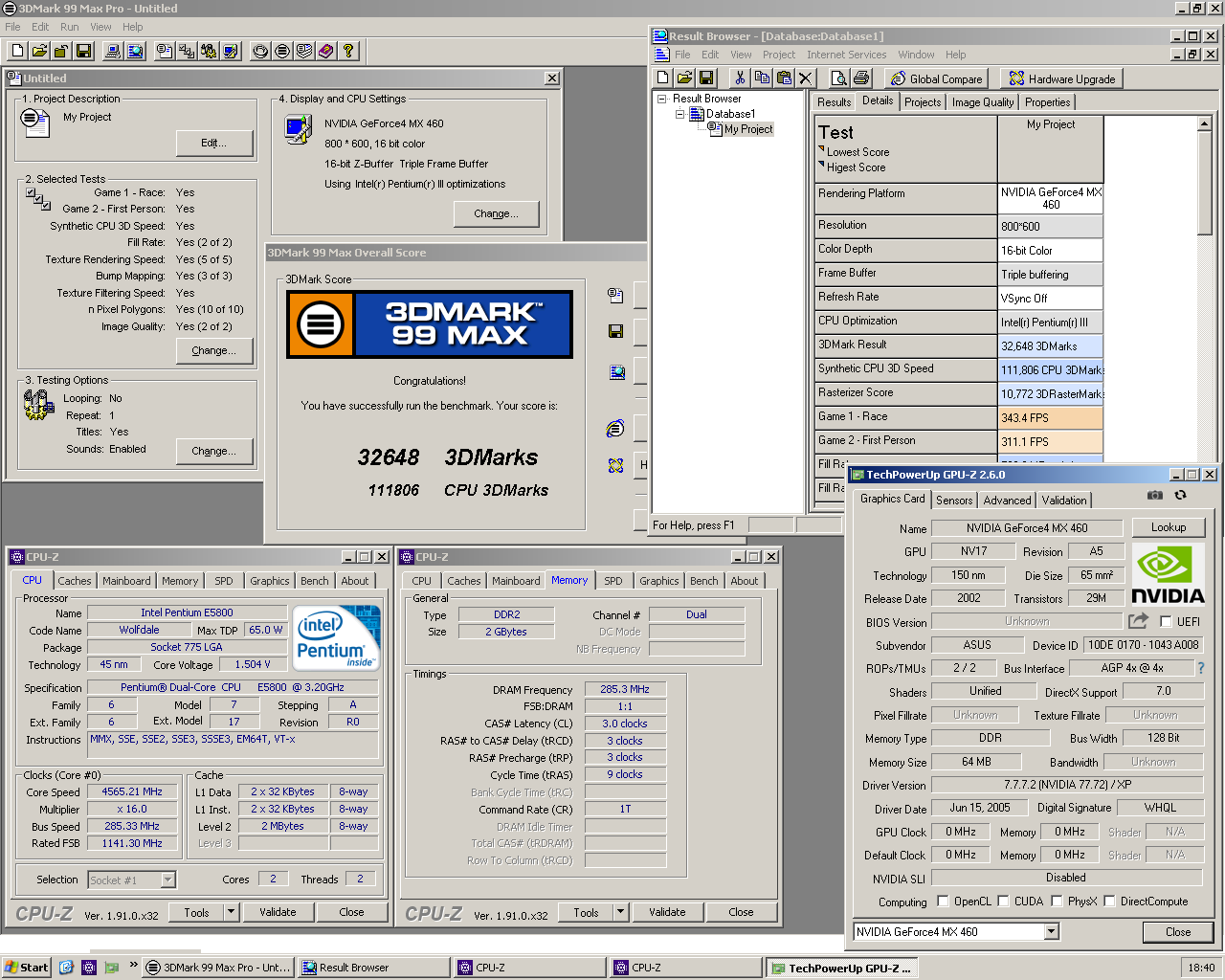Click Close button at bottom of GPU-Z

[1178, 931]
